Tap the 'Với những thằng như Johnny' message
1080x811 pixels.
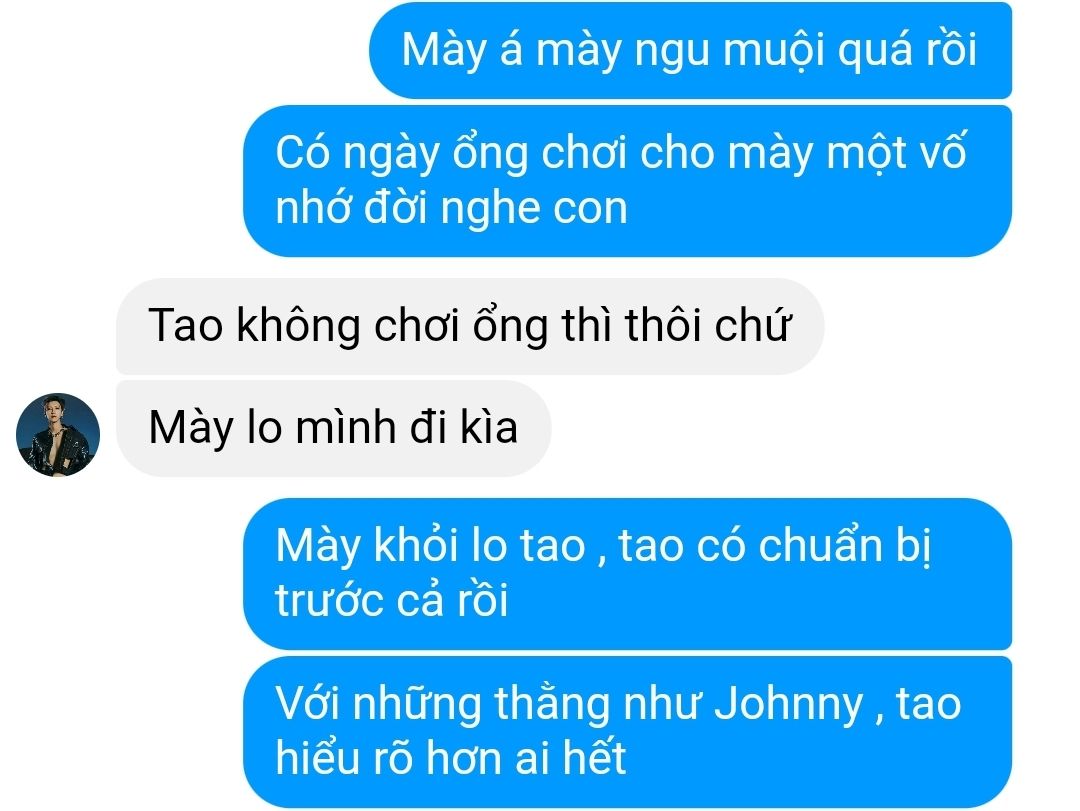(x=627, y=732)
